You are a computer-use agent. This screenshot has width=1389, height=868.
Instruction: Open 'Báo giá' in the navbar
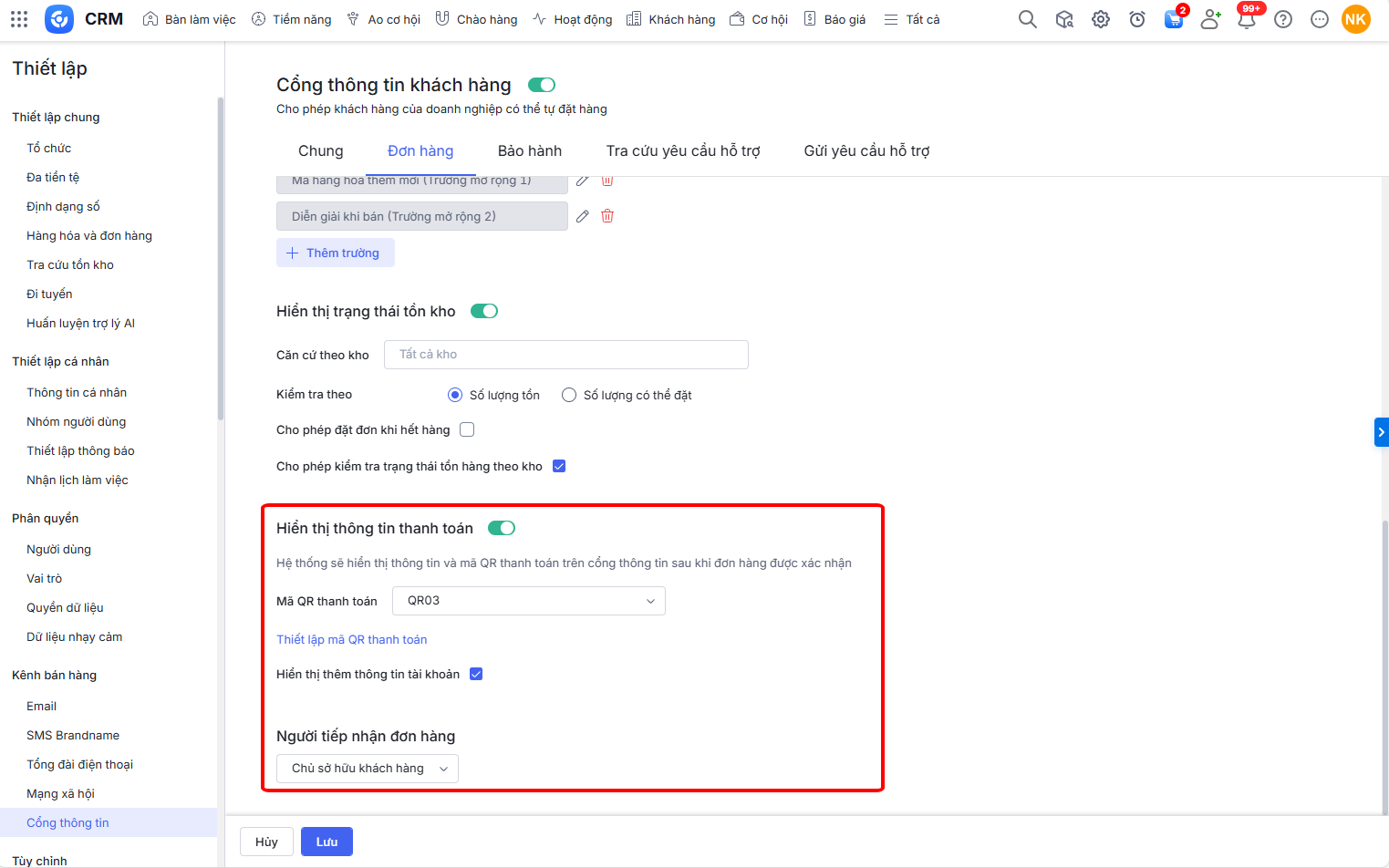[x=834, y=19]
